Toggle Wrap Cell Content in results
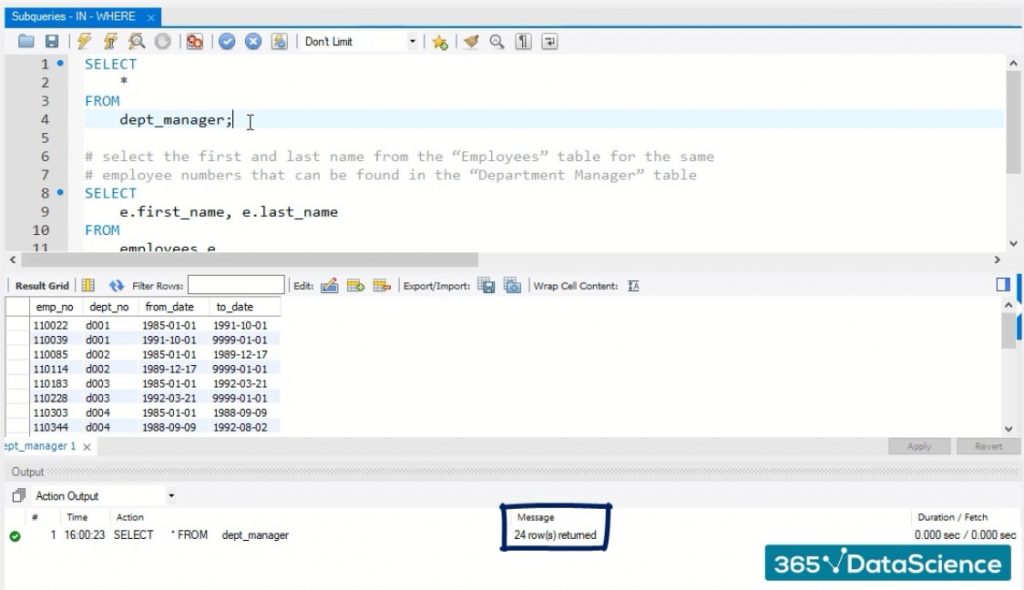 tap(633, 286)
